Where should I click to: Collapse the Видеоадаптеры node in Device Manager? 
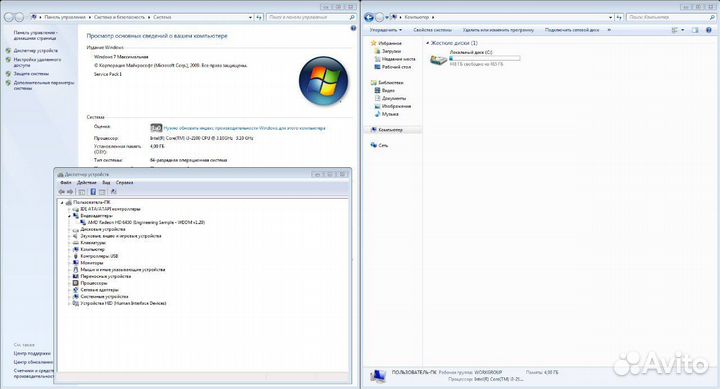tap(70, 216)
